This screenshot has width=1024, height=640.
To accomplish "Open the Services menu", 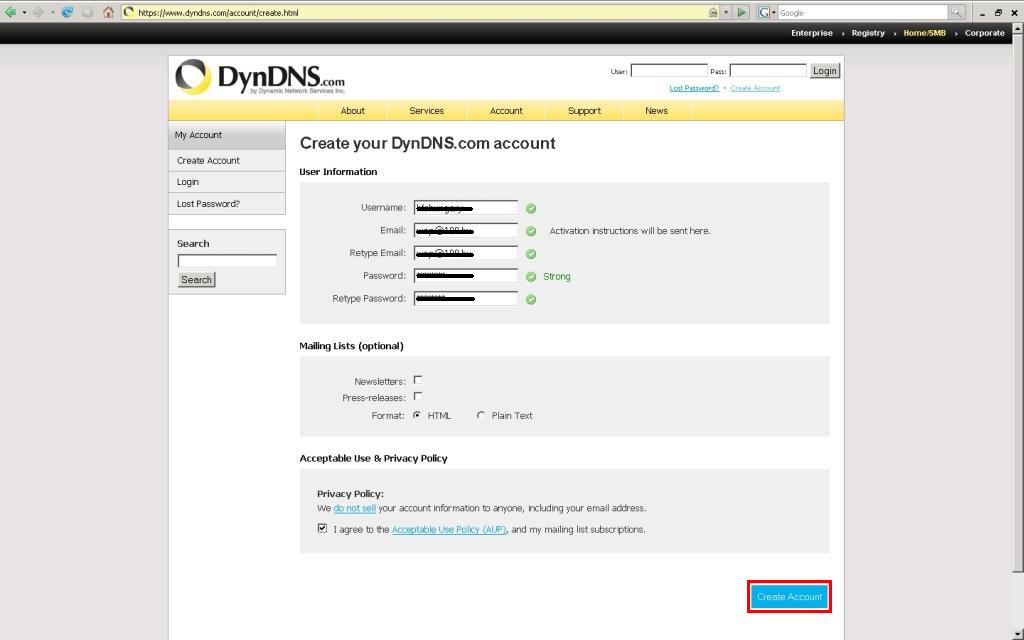I will (x=426, y=111).
